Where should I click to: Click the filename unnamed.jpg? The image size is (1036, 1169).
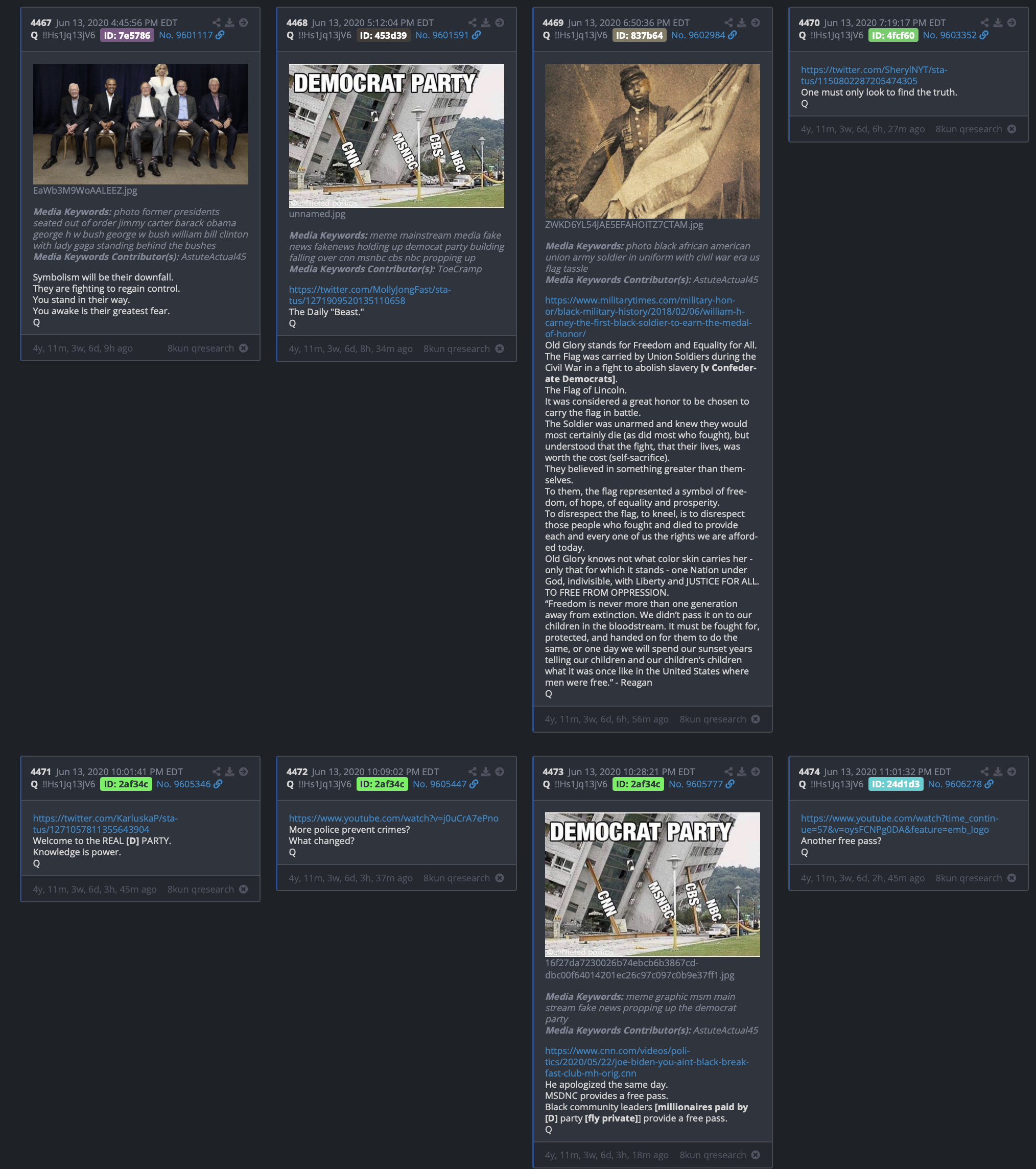tap(317, 214)
